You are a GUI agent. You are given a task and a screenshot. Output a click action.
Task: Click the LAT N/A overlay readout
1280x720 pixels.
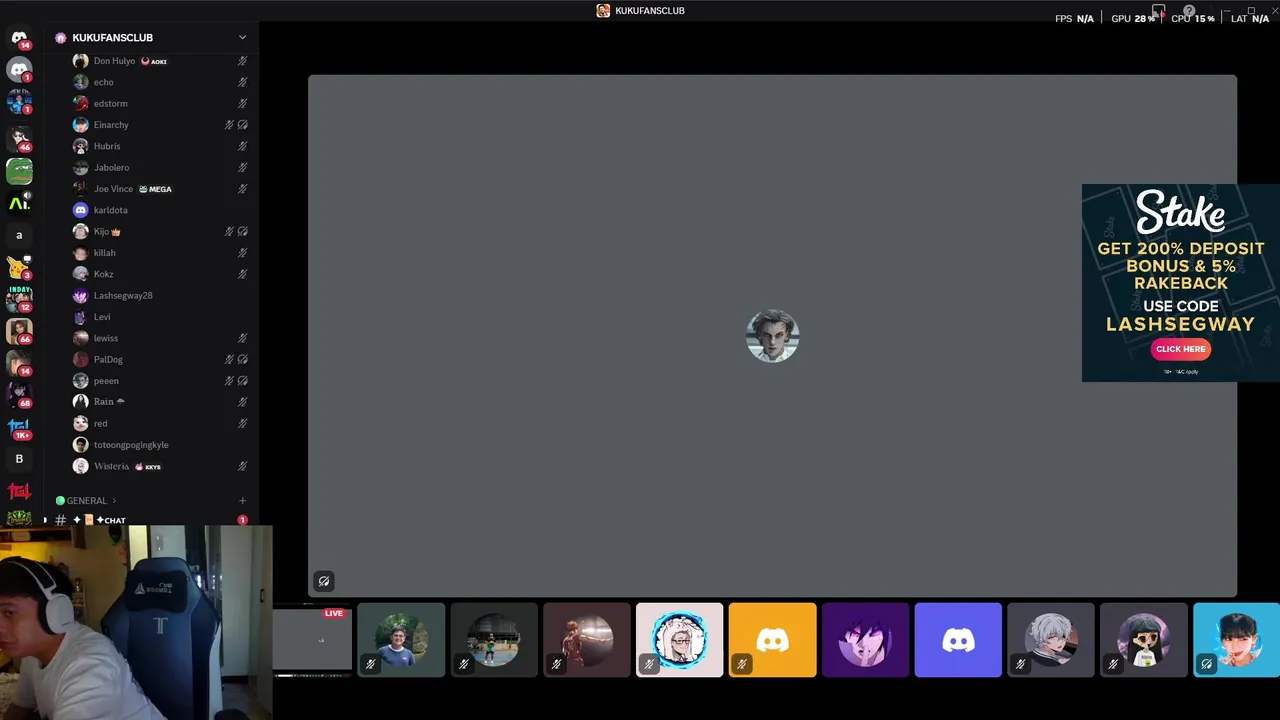point(1252,18)
